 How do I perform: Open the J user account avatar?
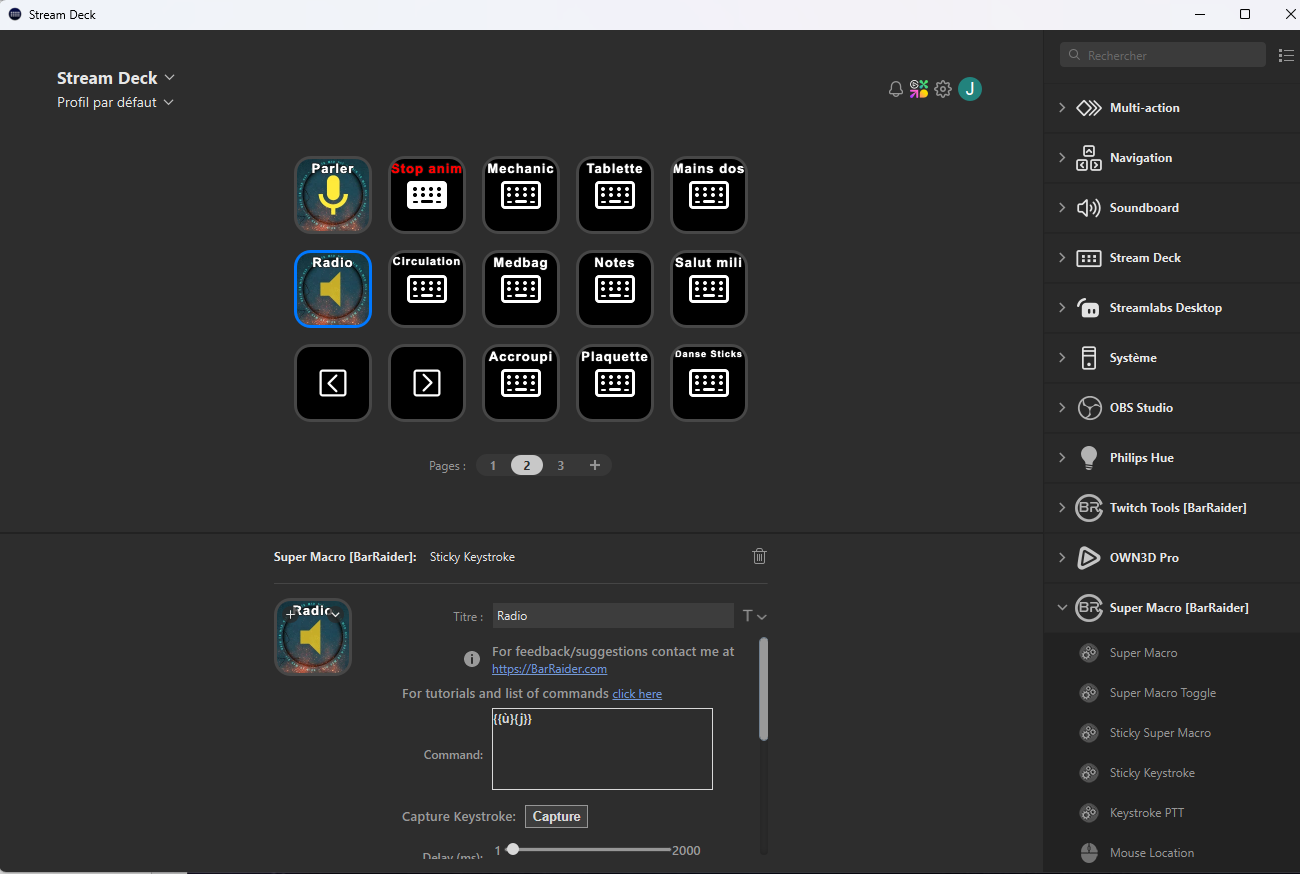coord(970,89)
